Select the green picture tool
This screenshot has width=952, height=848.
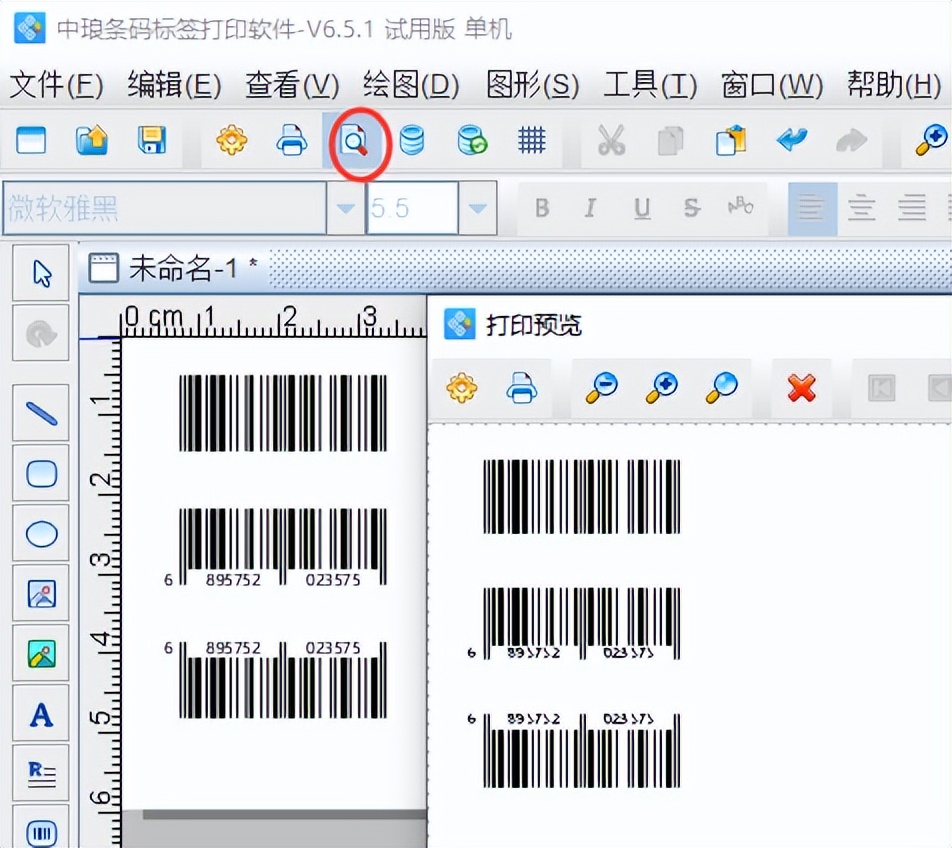[x=42, y=654]
